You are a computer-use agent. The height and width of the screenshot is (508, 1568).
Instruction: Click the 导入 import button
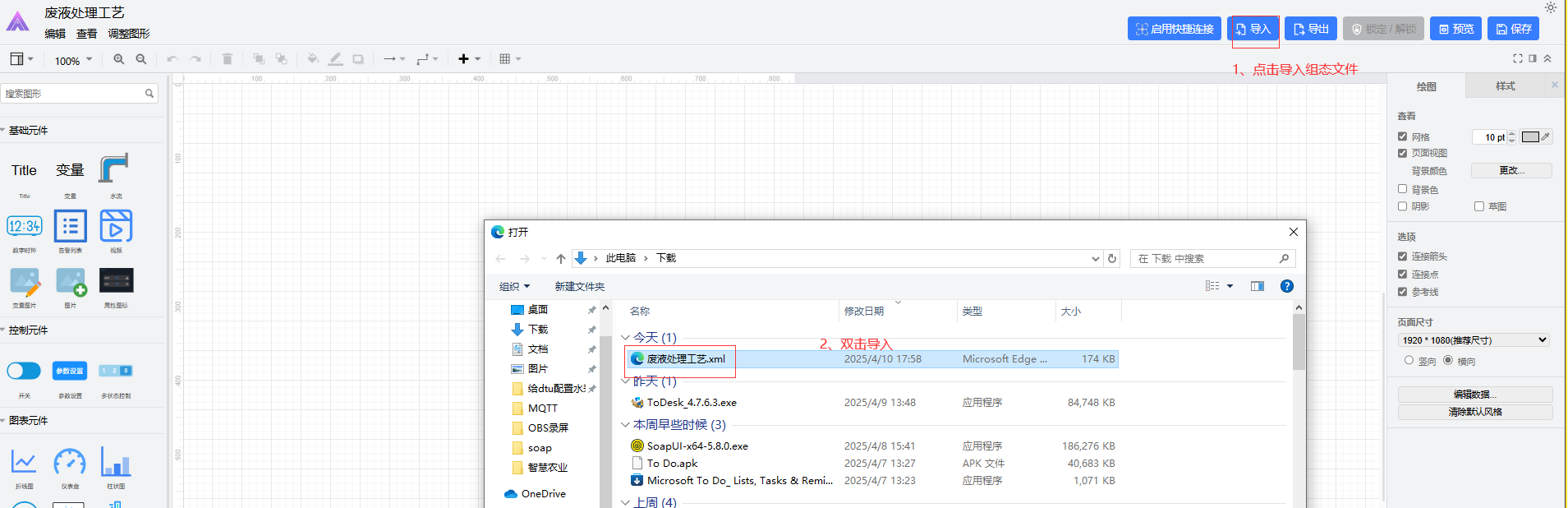[x=1253, y=29]
